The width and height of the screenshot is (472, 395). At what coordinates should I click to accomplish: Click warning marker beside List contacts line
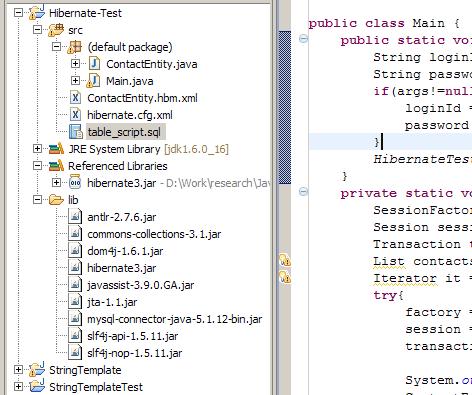click(x=285, y=260)
